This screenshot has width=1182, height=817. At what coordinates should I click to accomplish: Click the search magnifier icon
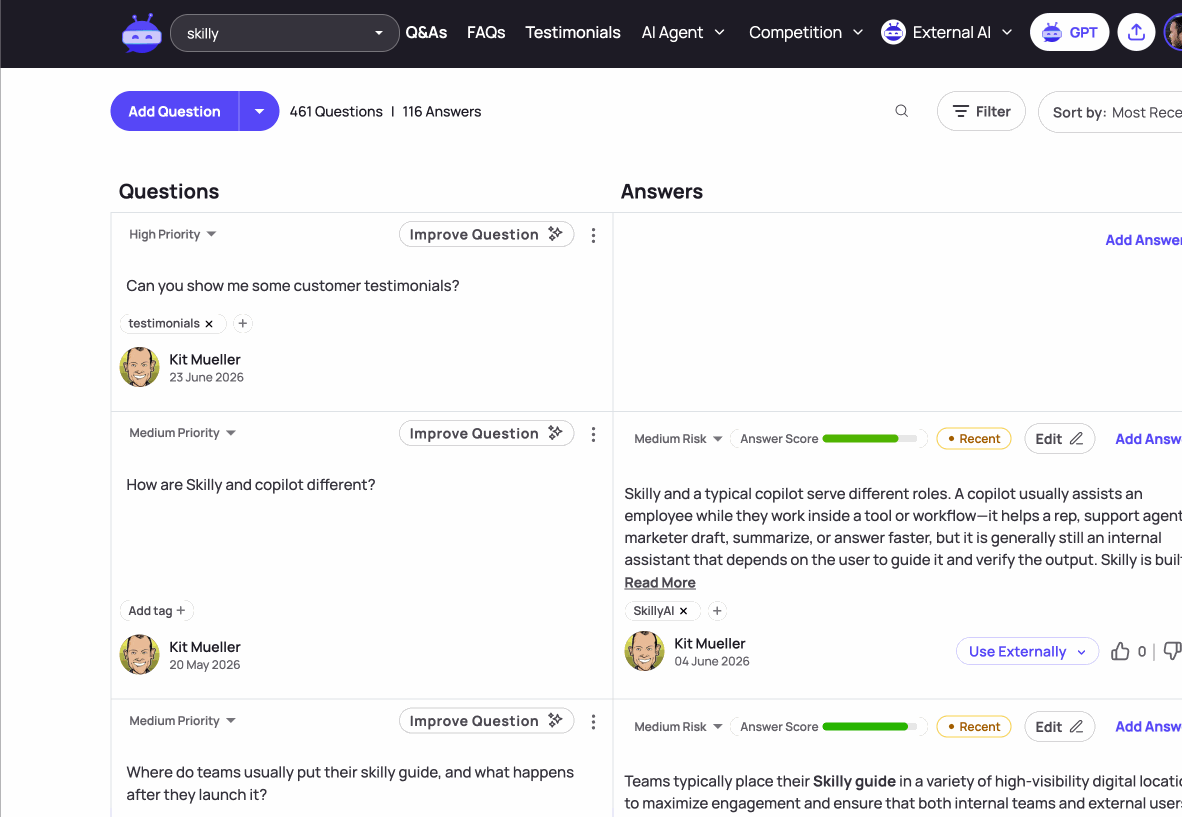pyautogui.click(x=901, y=112)
